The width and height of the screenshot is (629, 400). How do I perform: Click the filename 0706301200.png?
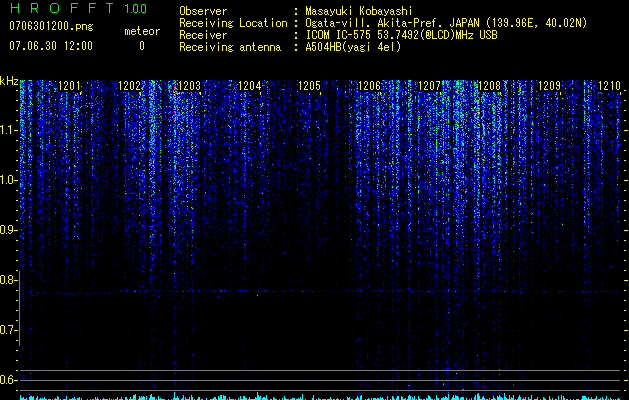click(x=51, y=26)
